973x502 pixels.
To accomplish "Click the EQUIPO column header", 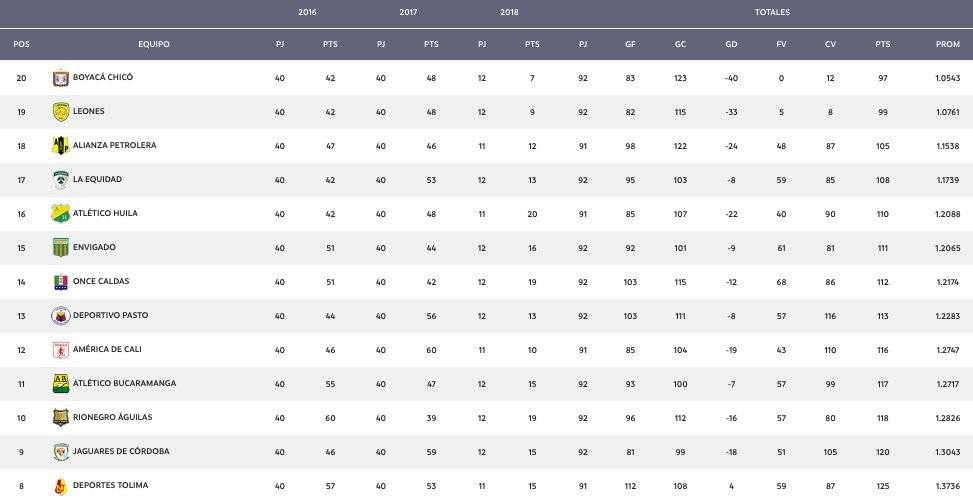I will point(154,44).
